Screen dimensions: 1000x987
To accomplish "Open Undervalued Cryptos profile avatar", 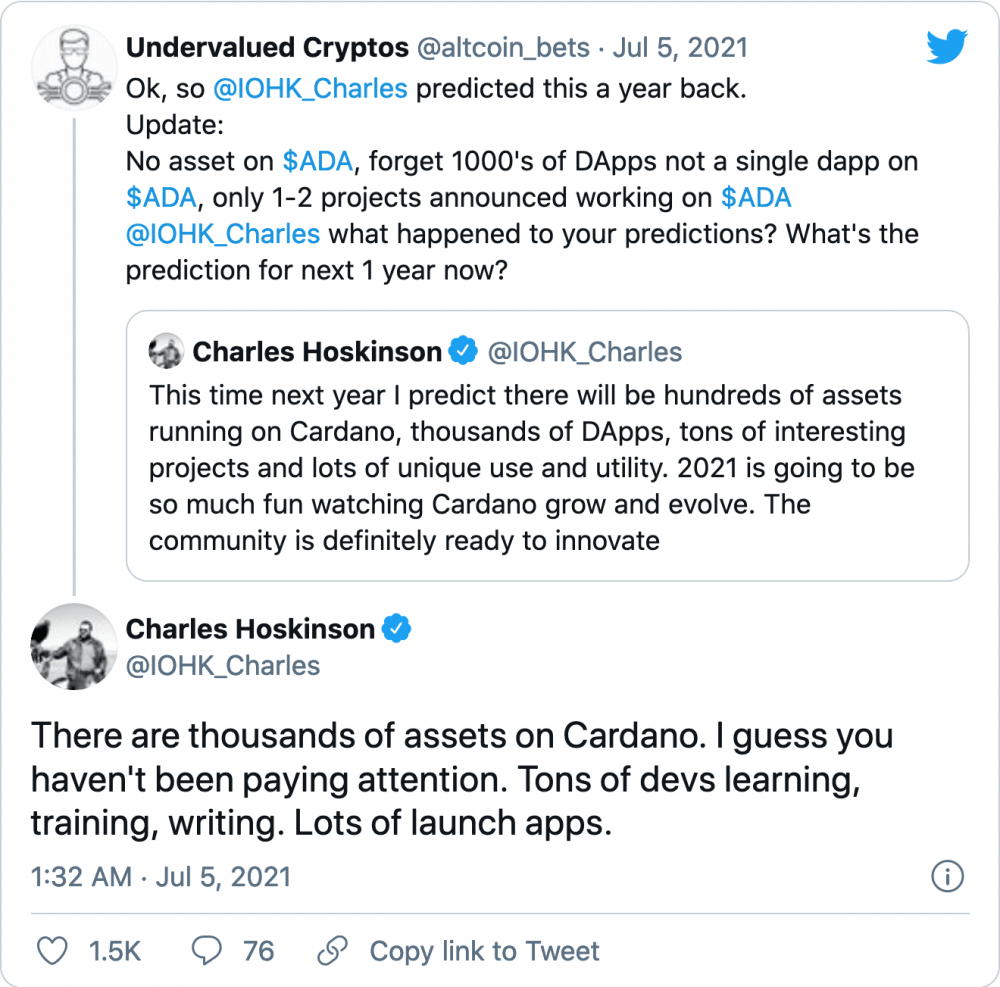I will pyautogui.click(x=74, y=68).
